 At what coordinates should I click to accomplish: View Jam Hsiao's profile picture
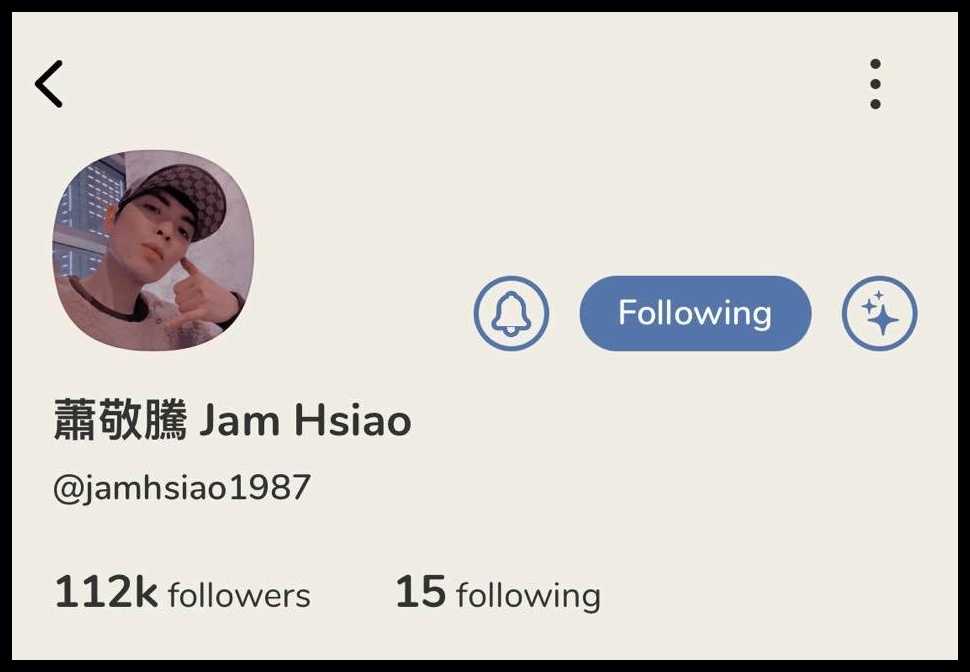click(x=153, y=250)
